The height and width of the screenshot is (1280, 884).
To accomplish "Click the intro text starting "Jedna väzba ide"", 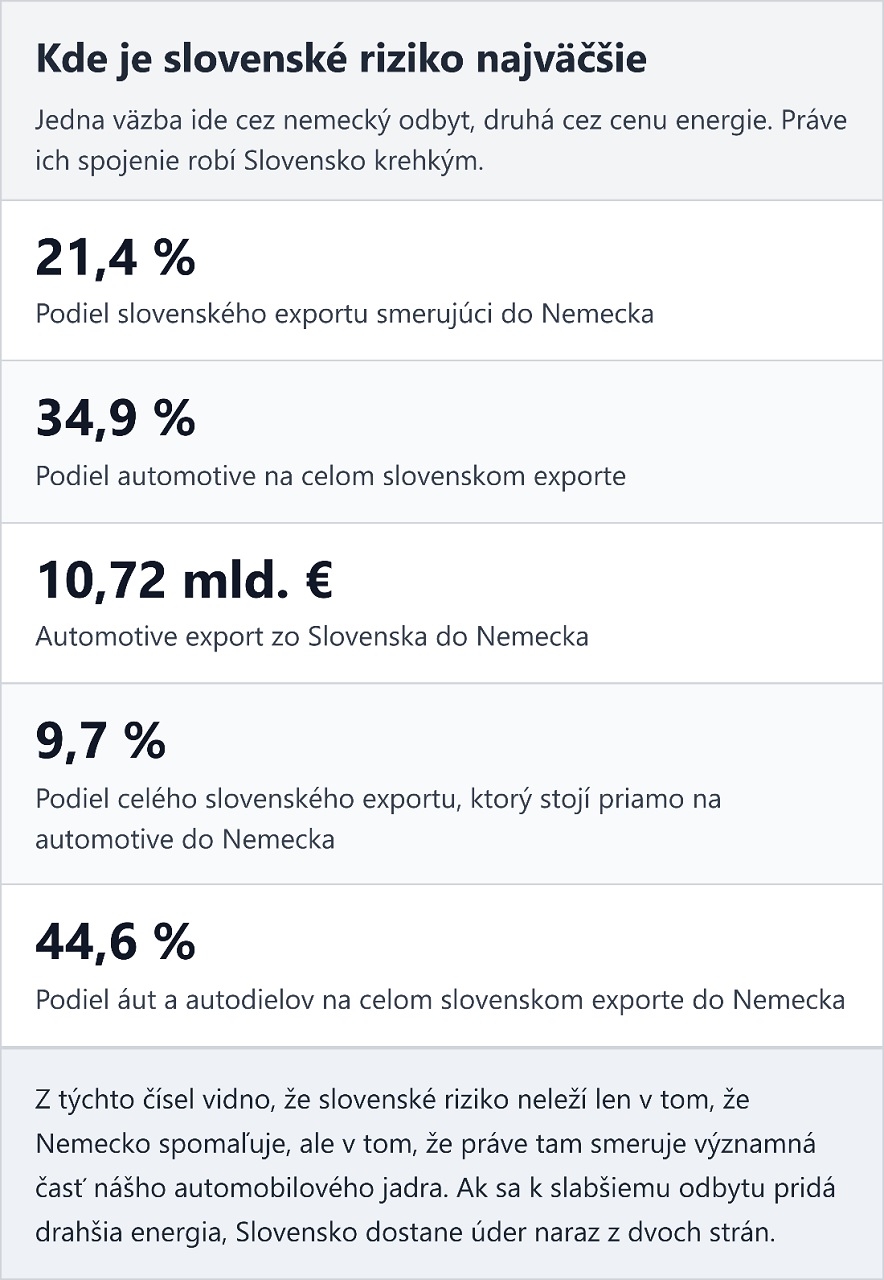I will tap(440, 141).
